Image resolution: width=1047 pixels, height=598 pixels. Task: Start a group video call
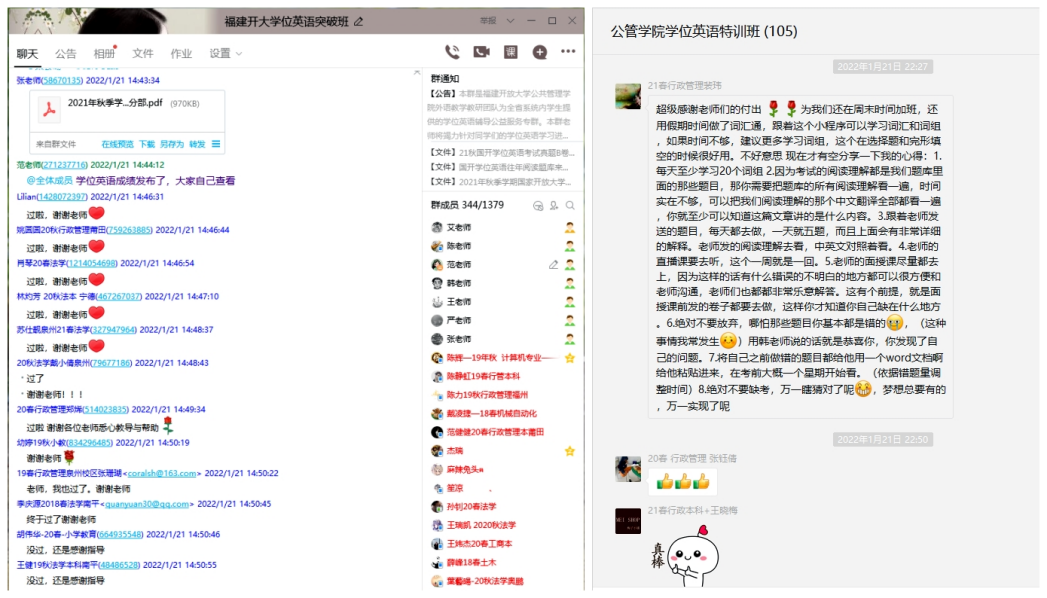pyautogui.click(x=481, y=52)
